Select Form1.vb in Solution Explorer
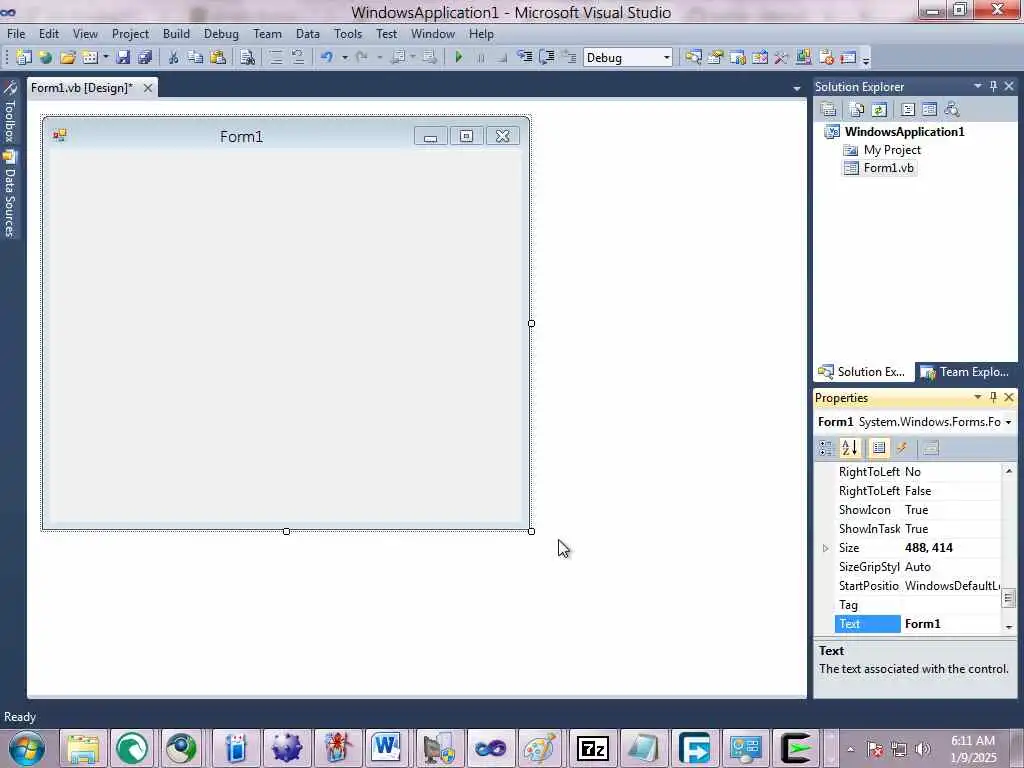 pyautogui.click(x=888, y=168)
